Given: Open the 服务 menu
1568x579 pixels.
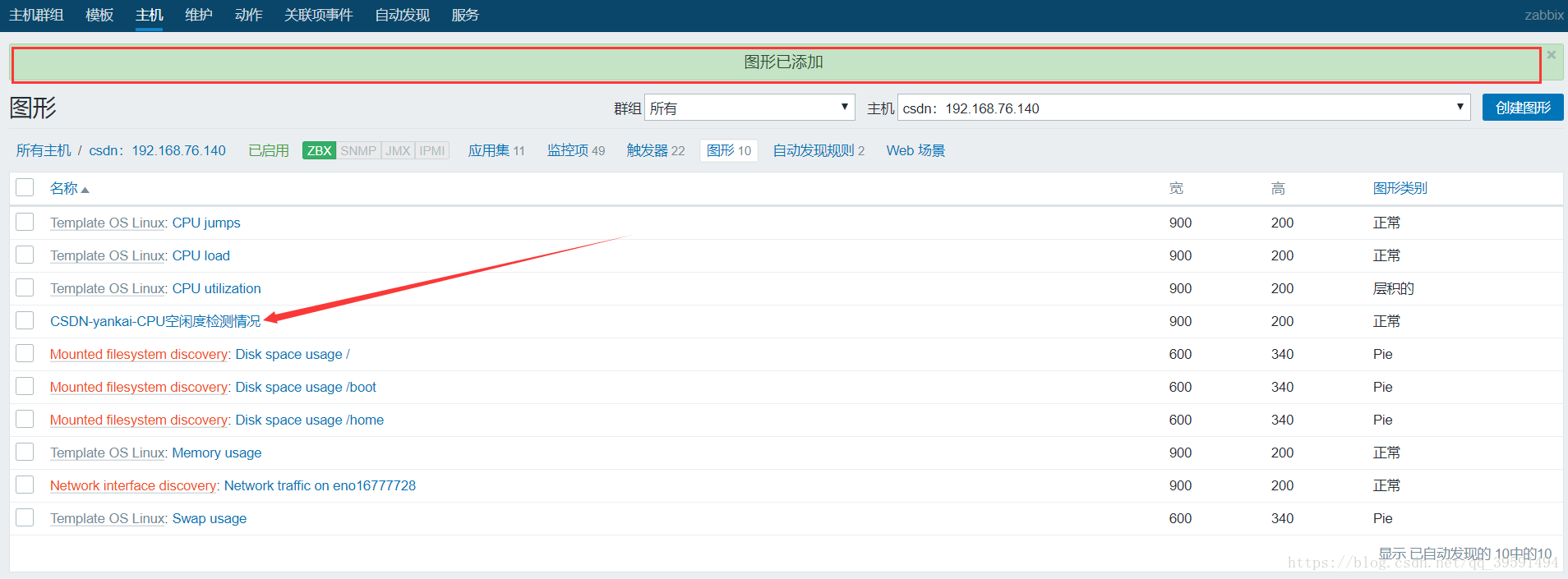Looking at the screenshot, I should click(x=465, y=15).
